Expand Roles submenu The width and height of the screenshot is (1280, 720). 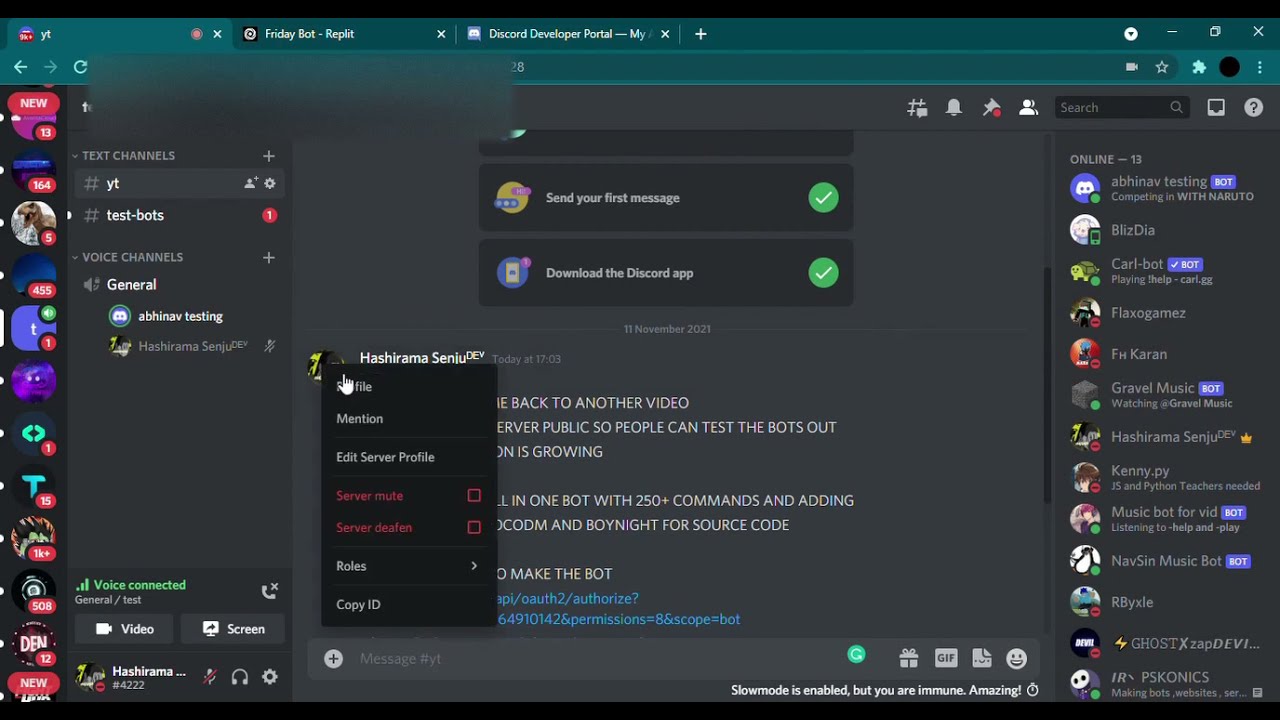(409, 566)
